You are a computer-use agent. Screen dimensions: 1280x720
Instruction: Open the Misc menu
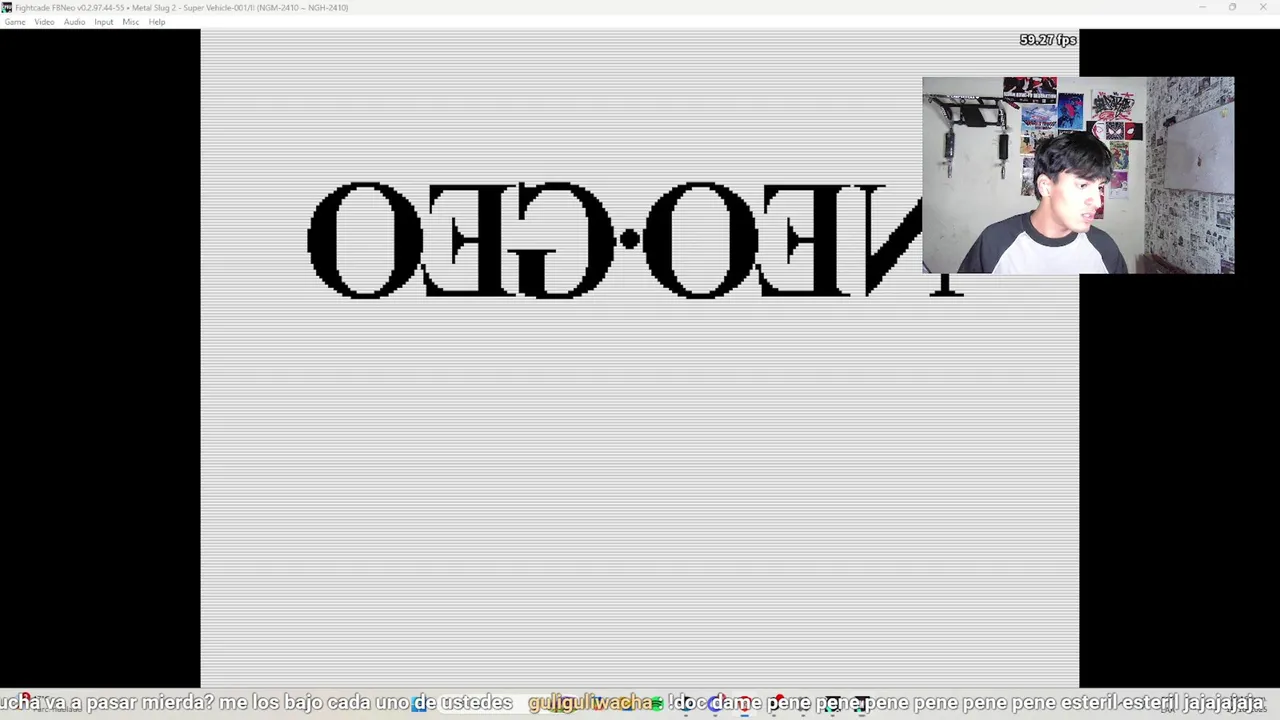130,22
